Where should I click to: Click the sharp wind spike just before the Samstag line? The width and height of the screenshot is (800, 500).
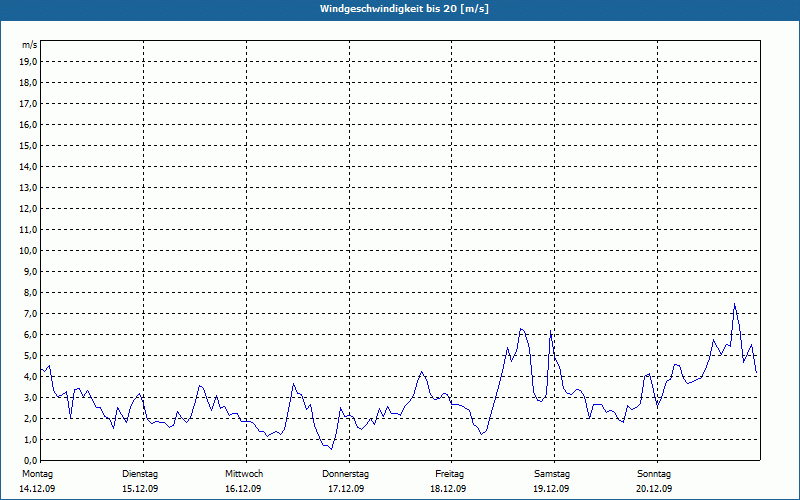click(x=551, y=331)
